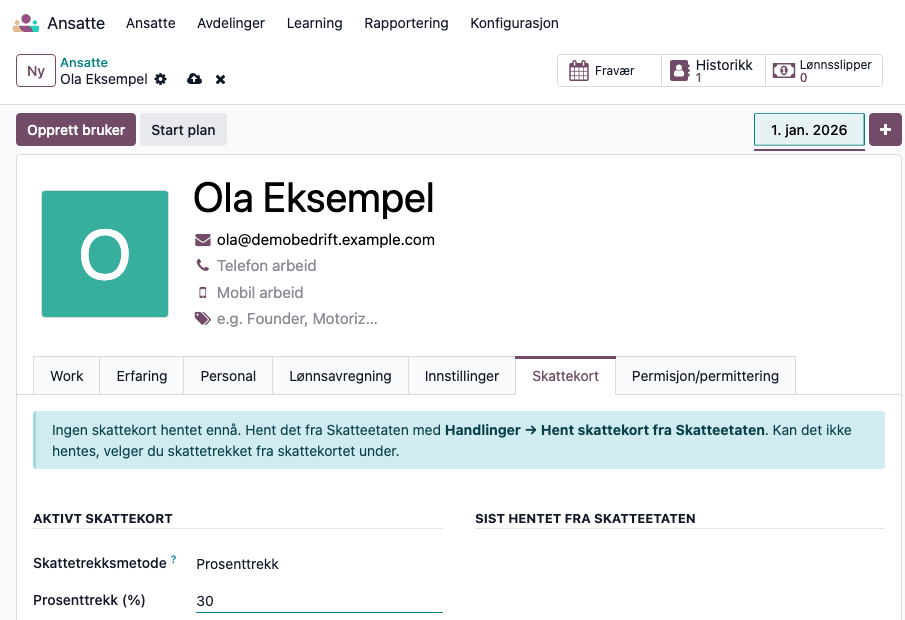This screenshot has width=905, height=620.
Task: Click the cloud save icon
Action: 195,79
